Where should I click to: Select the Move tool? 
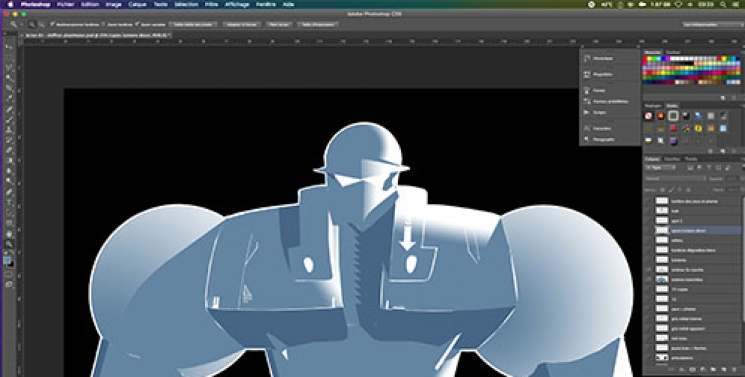tap(9, 48)
